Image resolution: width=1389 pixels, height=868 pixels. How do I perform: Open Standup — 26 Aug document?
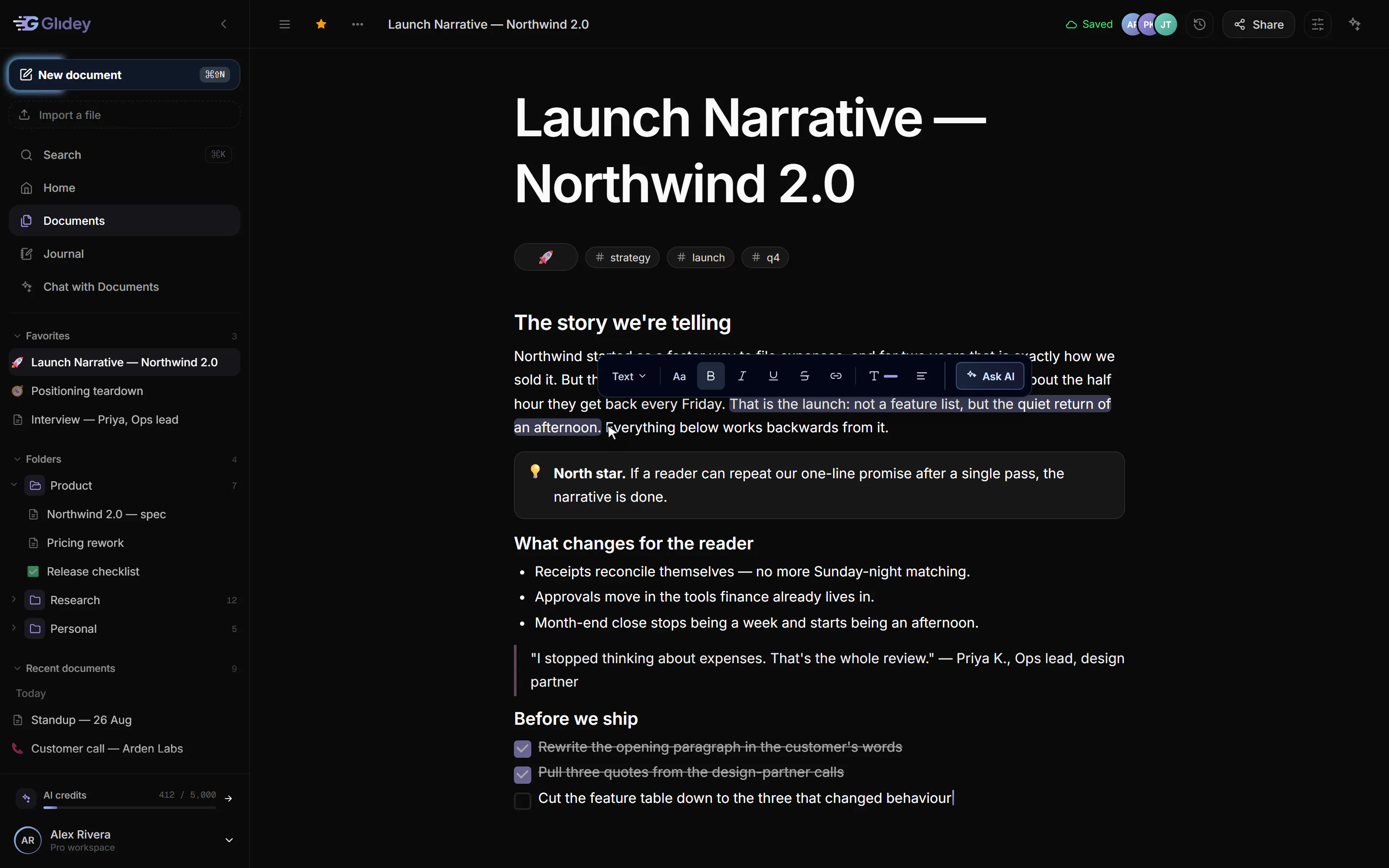coord(125,720)
